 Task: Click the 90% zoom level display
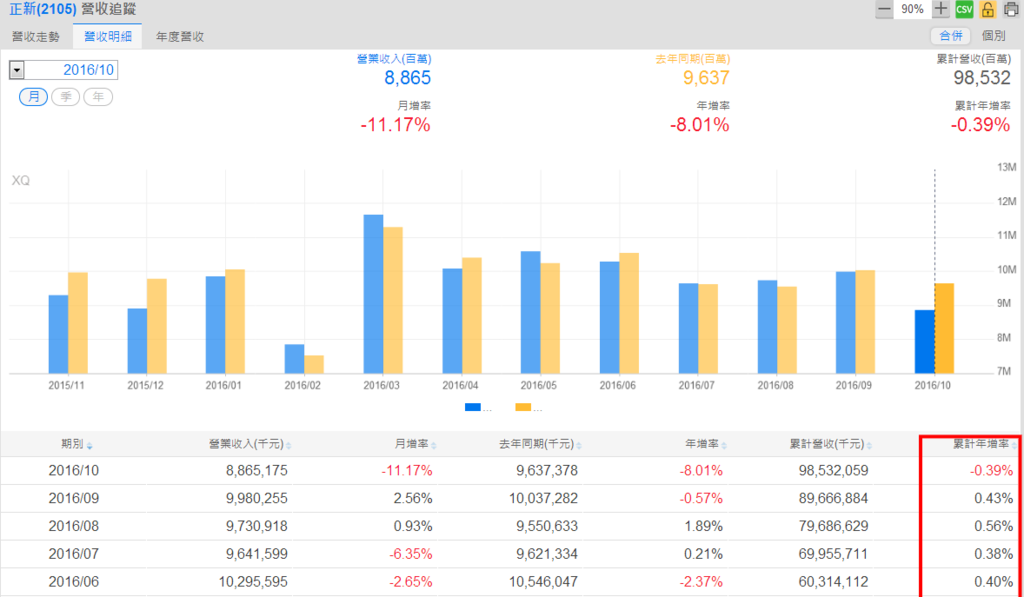912,9
